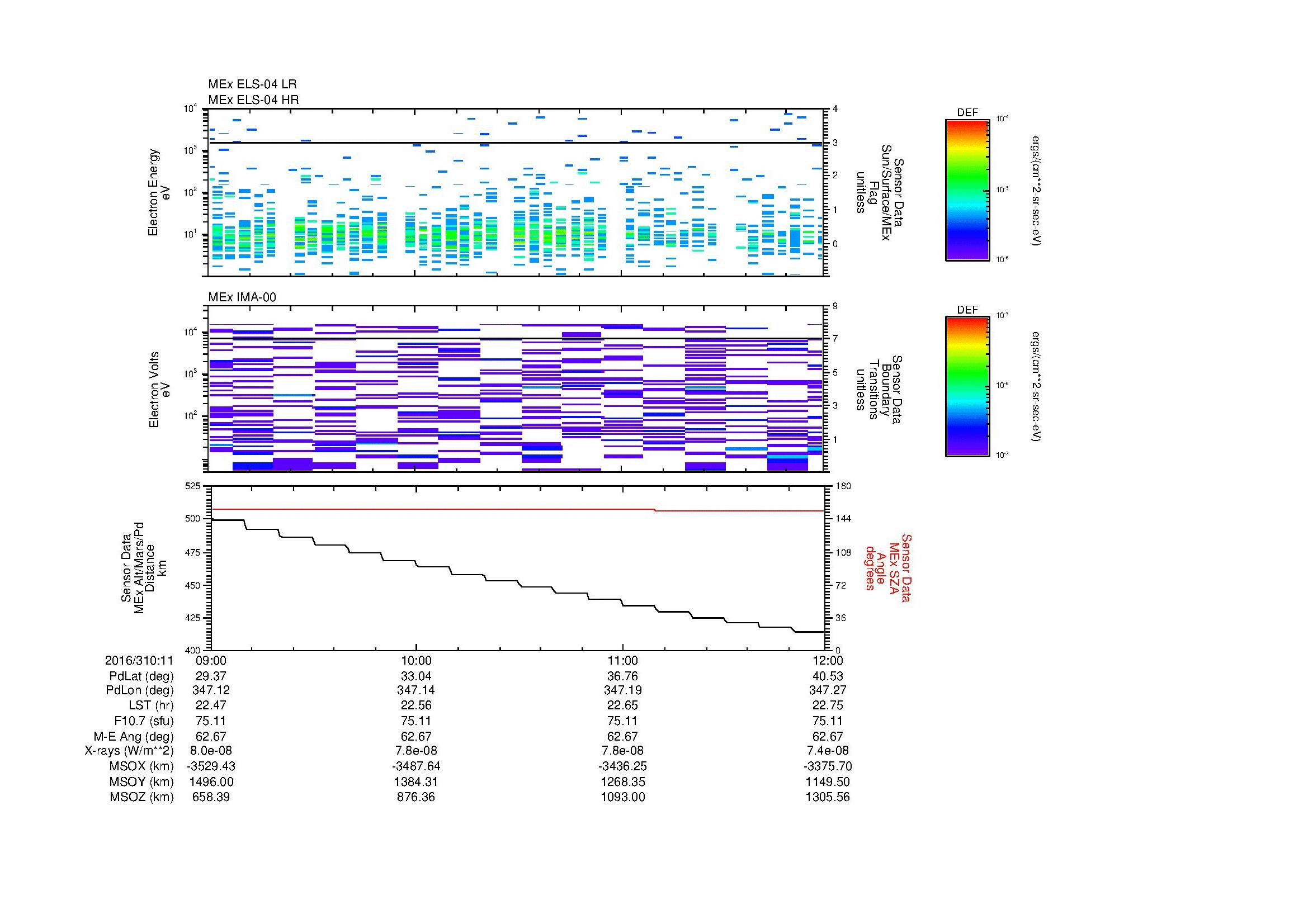Click the MSOY value 1496.00
1308x924 pixels.
(x=211, y=781)
